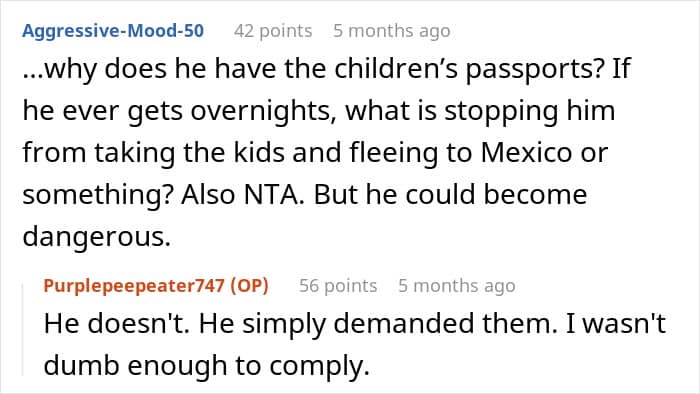Screen dimensions: 700x394
Task: Open the OP reply's 5 months ago timestamp
Action: point(457,286)
